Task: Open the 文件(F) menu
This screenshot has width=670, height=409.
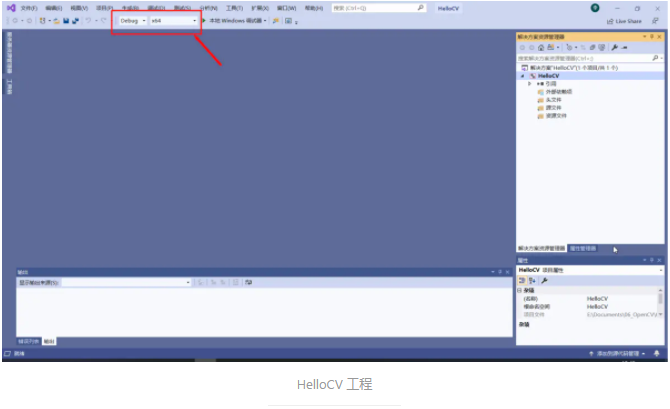Action: click(29, 8)
